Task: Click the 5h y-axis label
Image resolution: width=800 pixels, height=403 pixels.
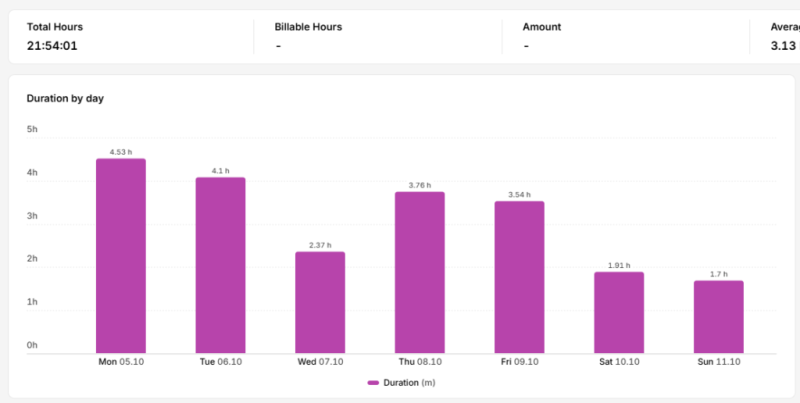Action: tap(32, 130)
